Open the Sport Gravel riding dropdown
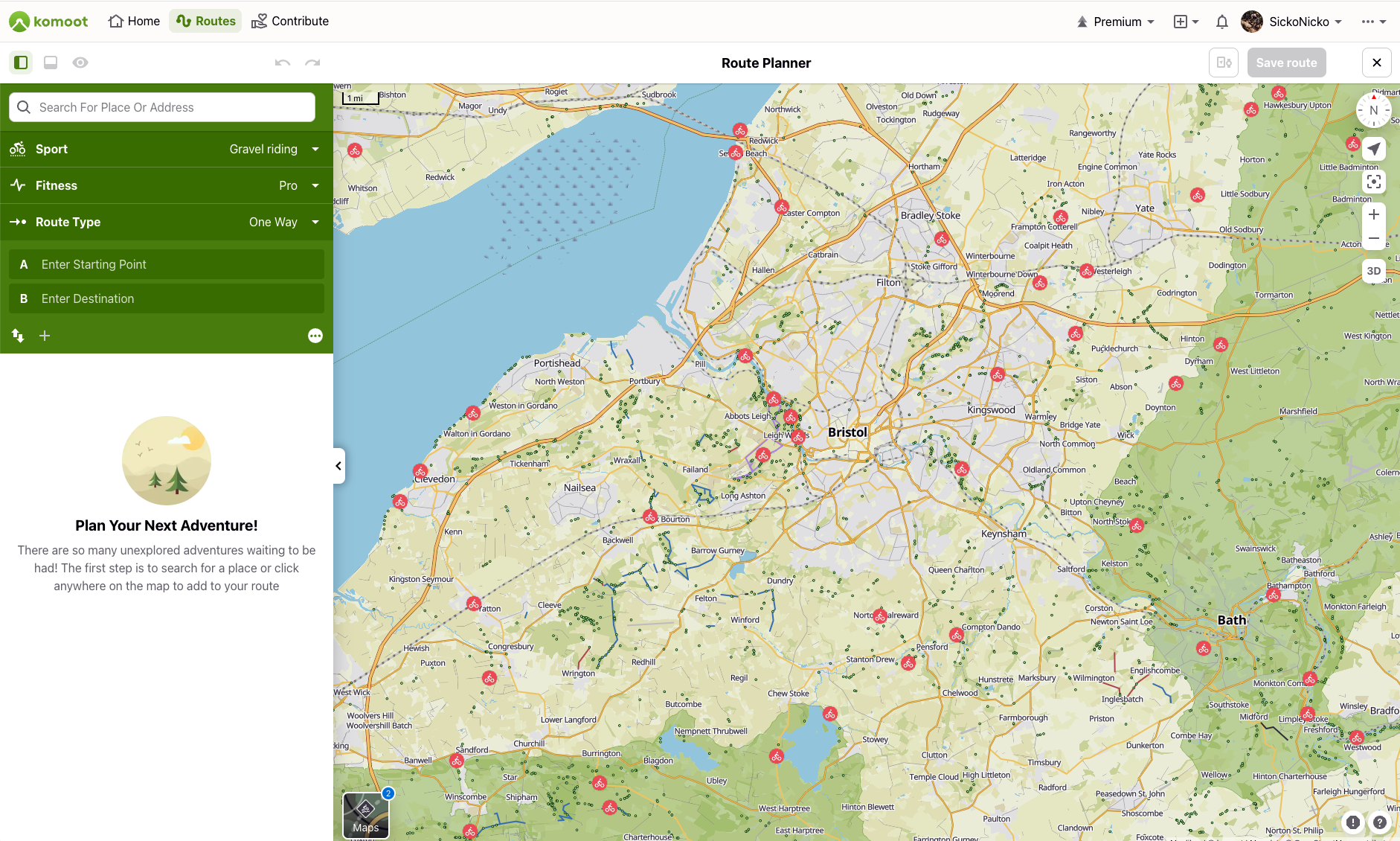 click(167, 149)
